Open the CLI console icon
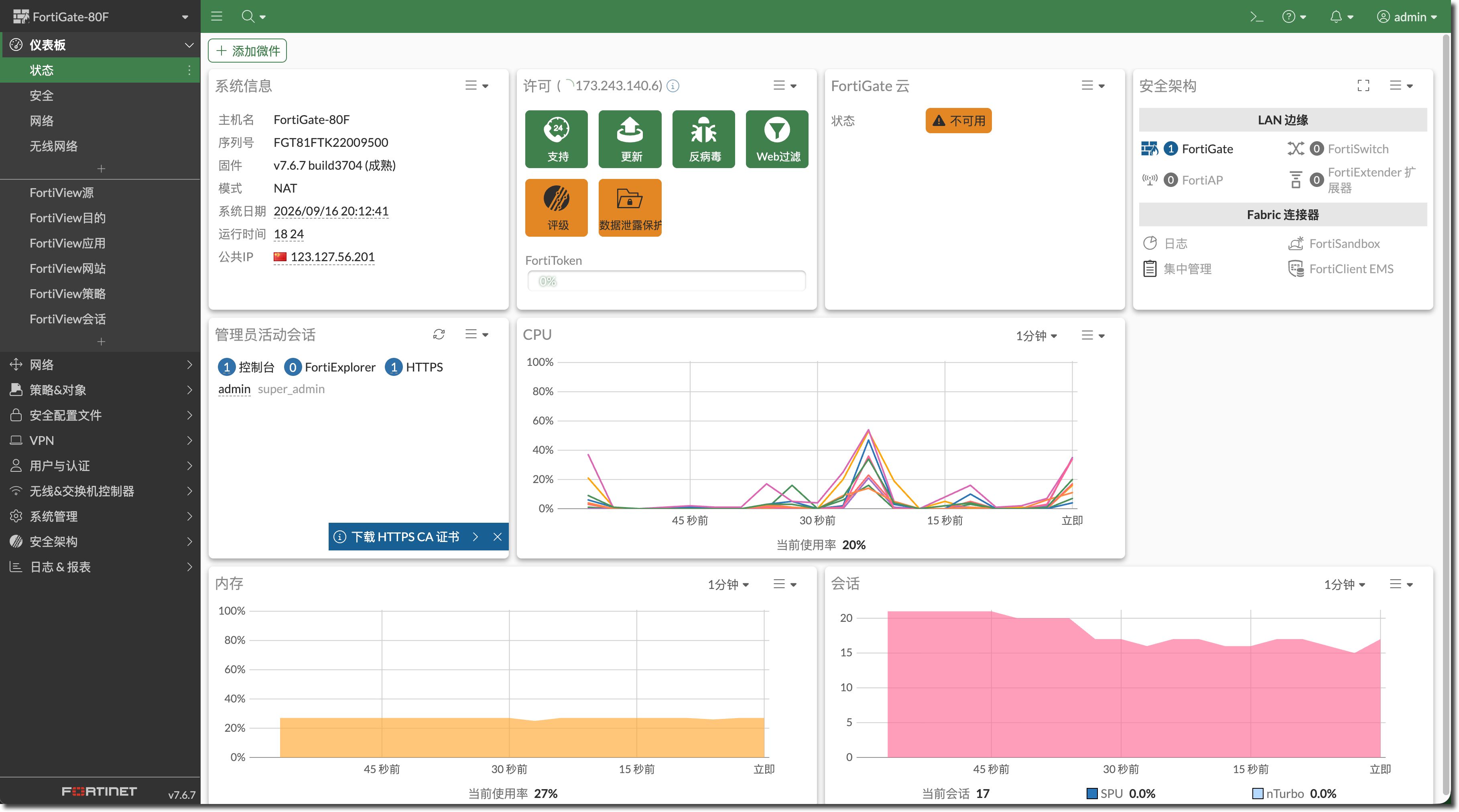The height and width of the screenshot is (812, 1459). tap(1256, 16)
